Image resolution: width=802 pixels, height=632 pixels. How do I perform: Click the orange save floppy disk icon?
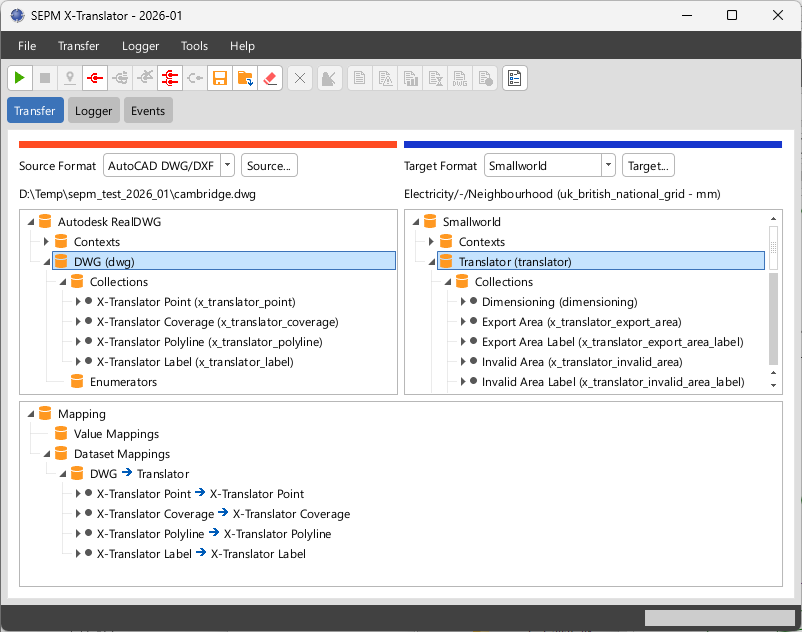[x=220, y=78]
